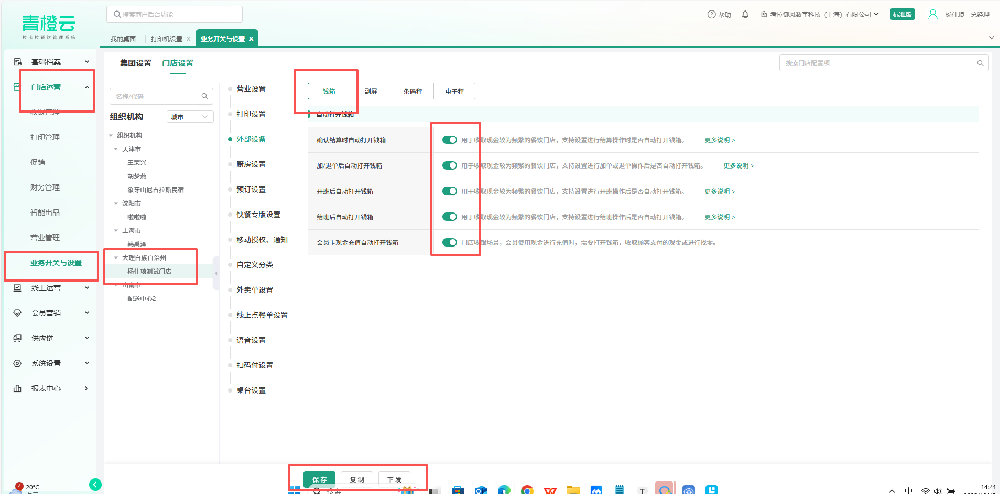
Task: Click the magnifier icon in organization search box
Action: tap(205, 96)
